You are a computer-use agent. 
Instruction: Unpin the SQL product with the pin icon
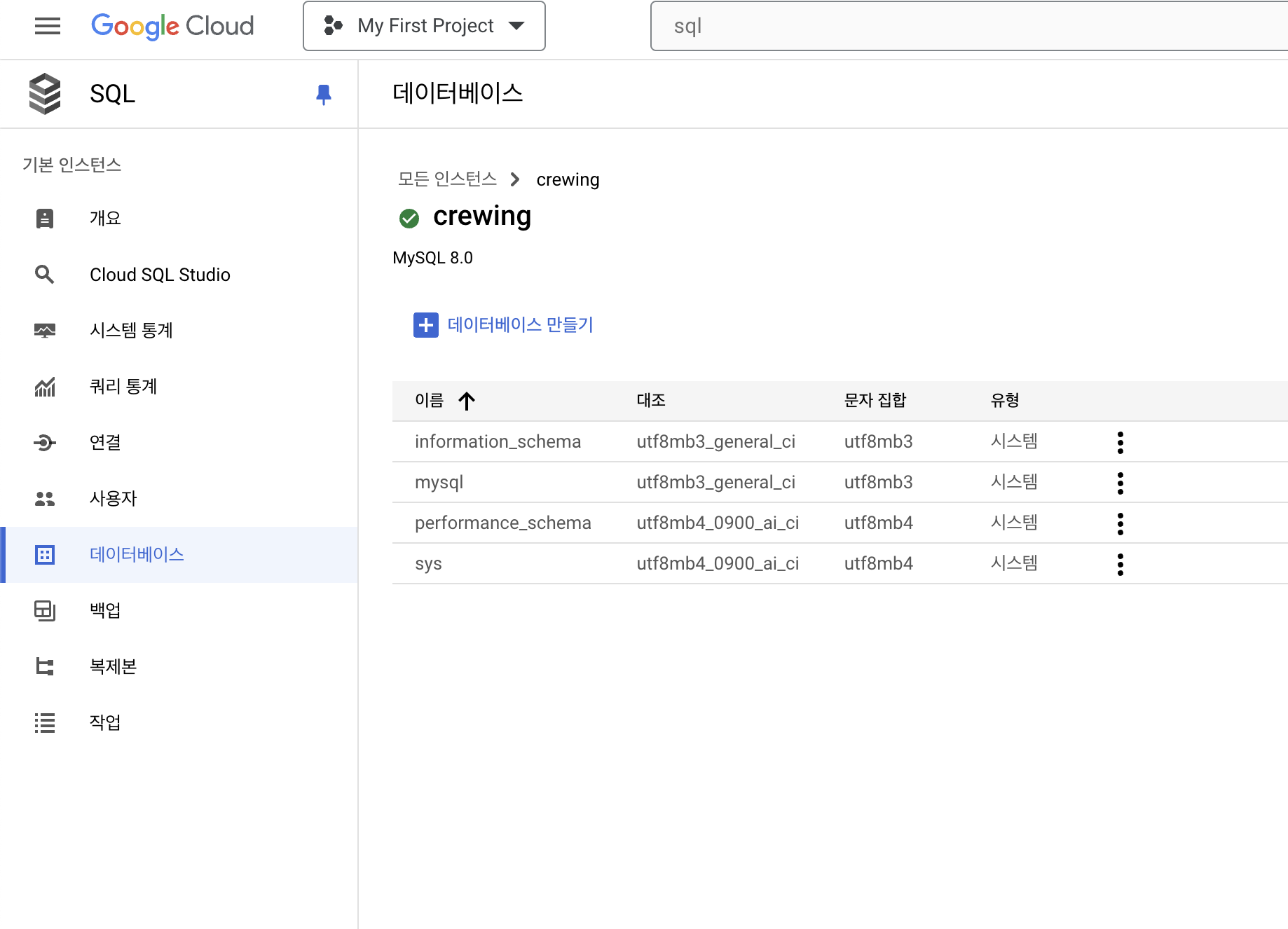[323, 94]
